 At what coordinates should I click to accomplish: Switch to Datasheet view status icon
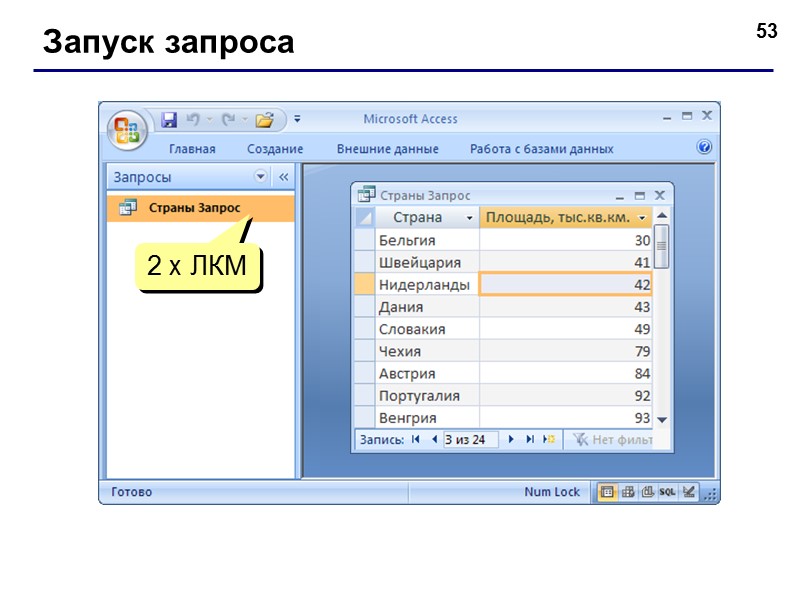click(607, 492)
